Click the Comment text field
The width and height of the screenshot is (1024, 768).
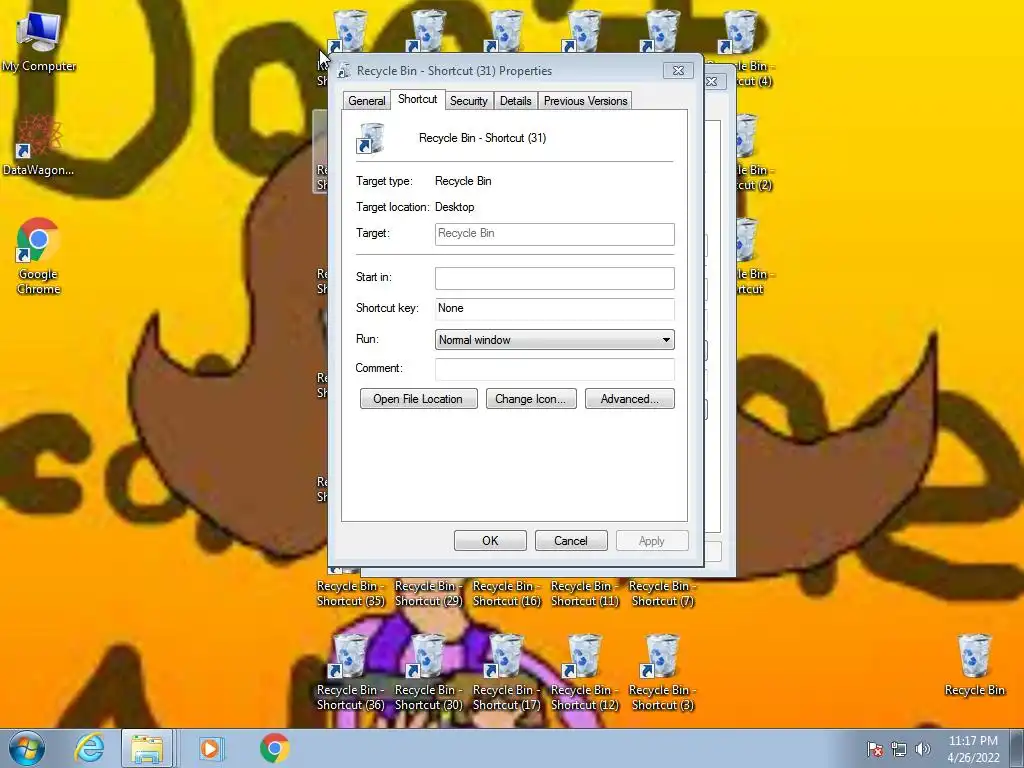coord(554,369)
